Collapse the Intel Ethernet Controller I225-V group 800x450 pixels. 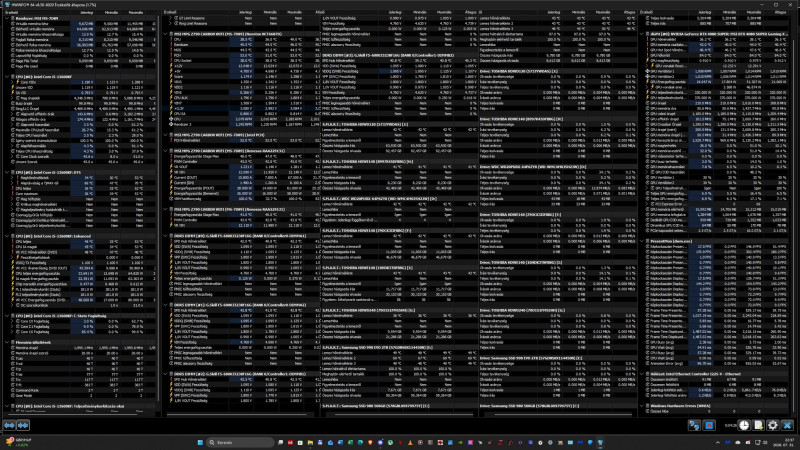642,374
